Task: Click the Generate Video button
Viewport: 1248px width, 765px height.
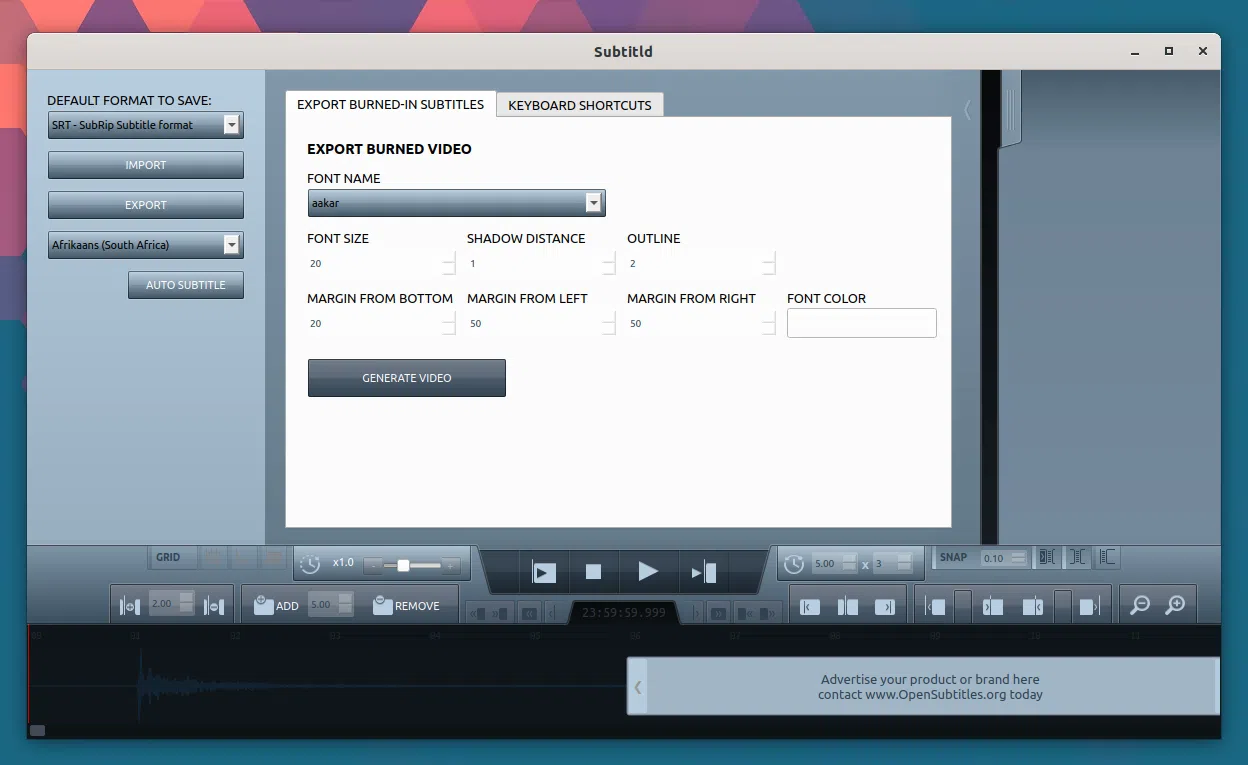Action: [x=406, y=378]
